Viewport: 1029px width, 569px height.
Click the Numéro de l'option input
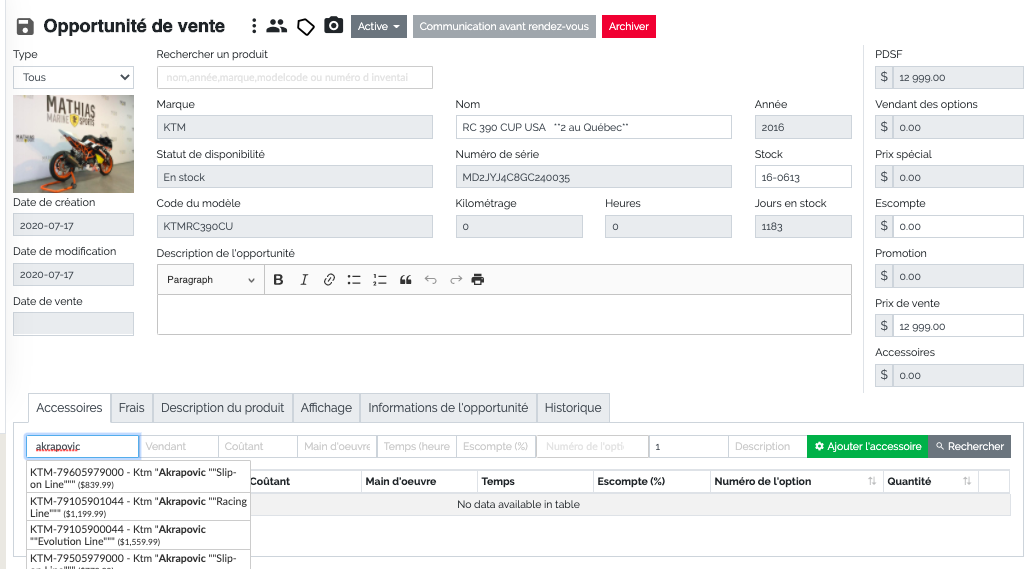point(593,446)
